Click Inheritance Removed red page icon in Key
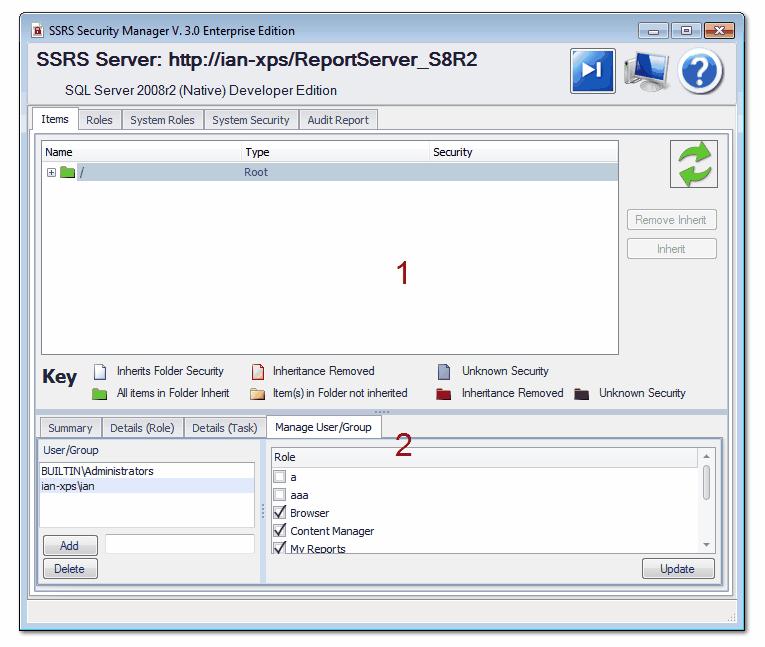765x647 pixels. pyautogui.click(x=258, y=372)
